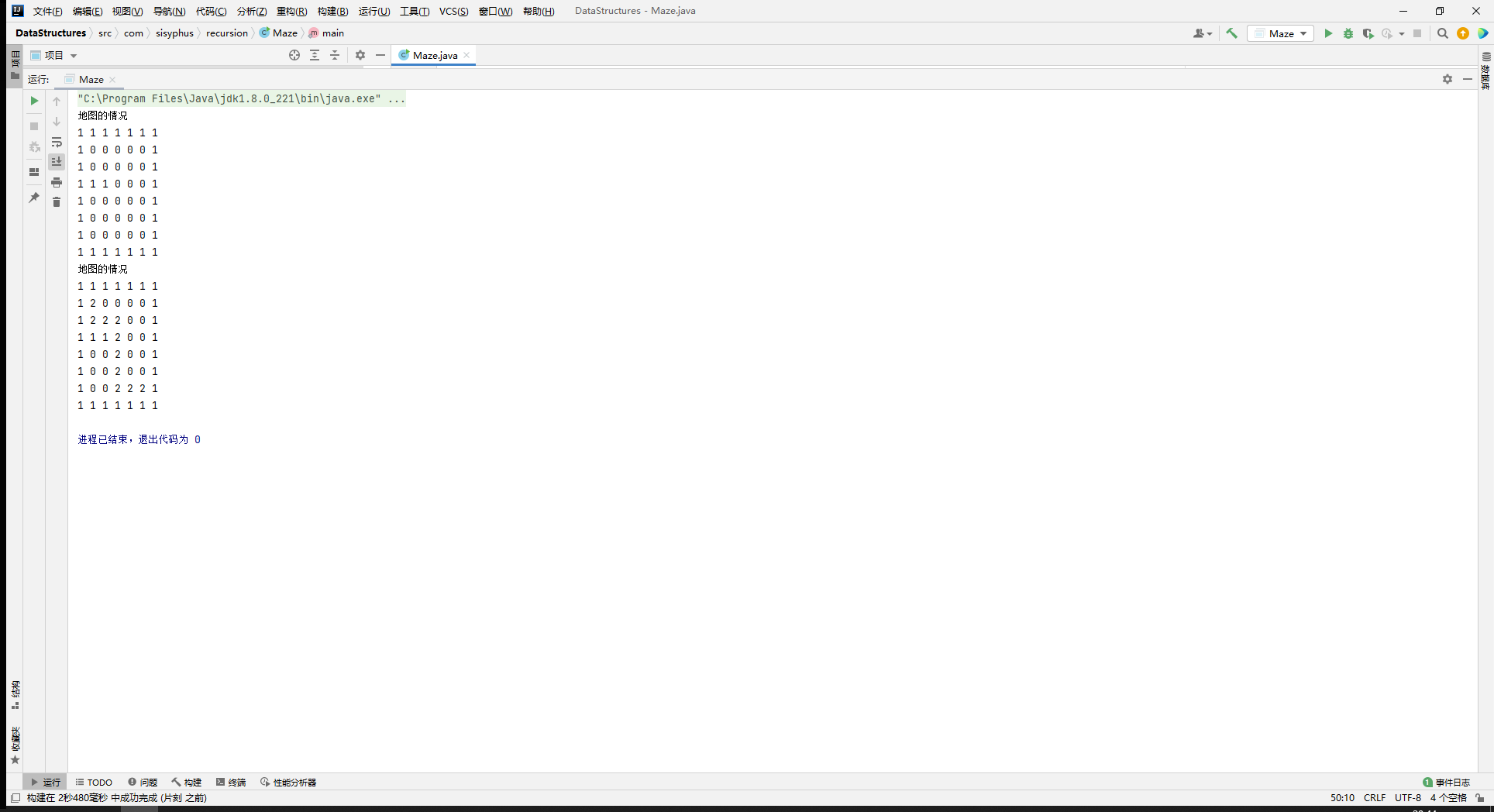1494x812 pixels.
Task: Open the 事件日志 event log
Action: point(1446,782)
